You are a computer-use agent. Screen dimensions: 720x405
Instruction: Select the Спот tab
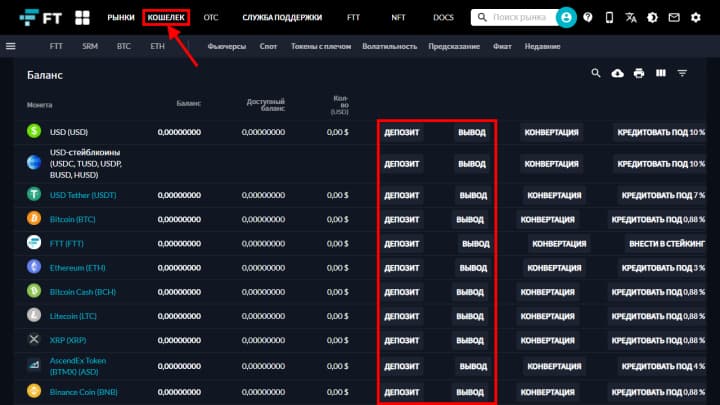point(268,46)
